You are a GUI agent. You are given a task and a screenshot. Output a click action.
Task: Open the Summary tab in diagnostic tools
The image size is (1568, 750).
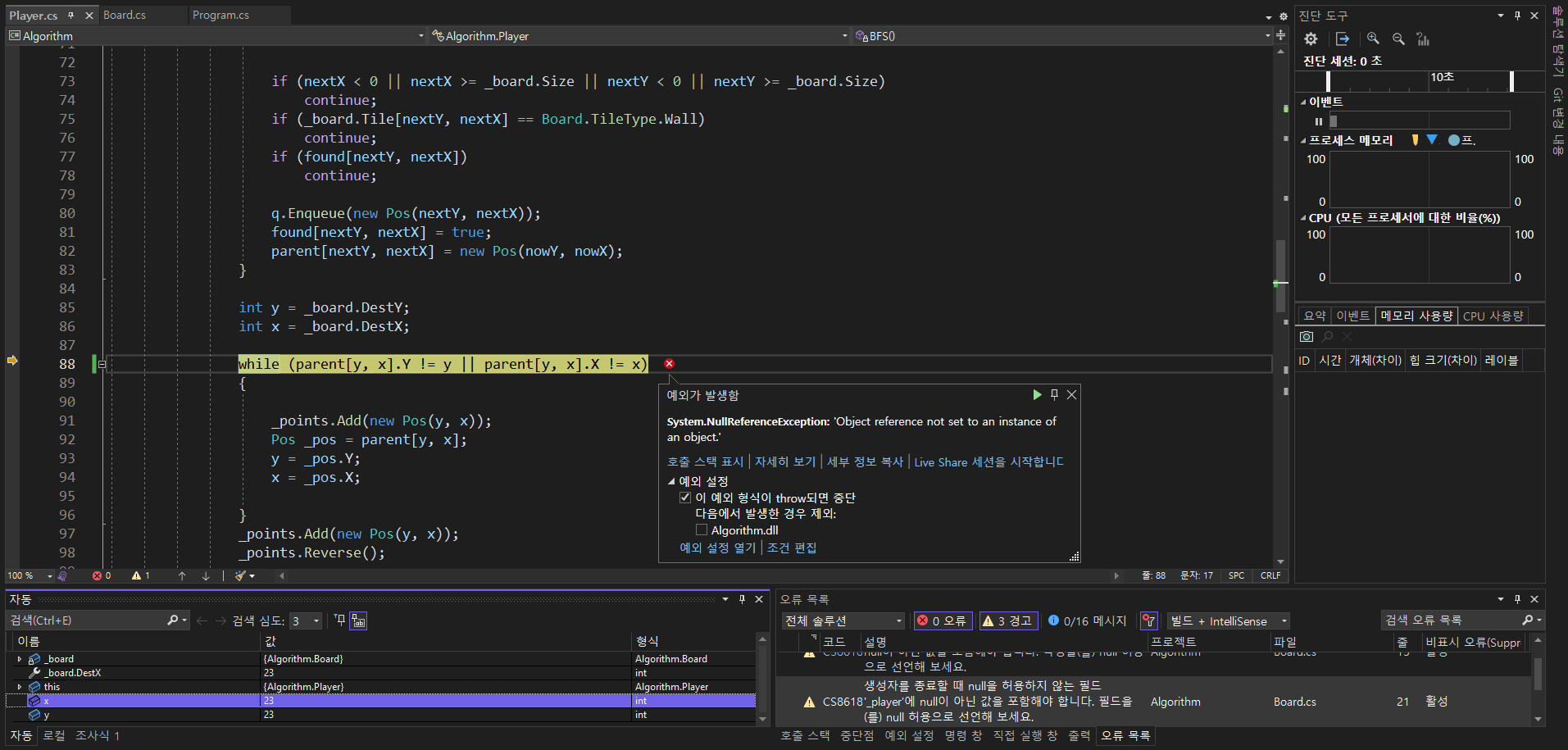(x=1315, y=316)
